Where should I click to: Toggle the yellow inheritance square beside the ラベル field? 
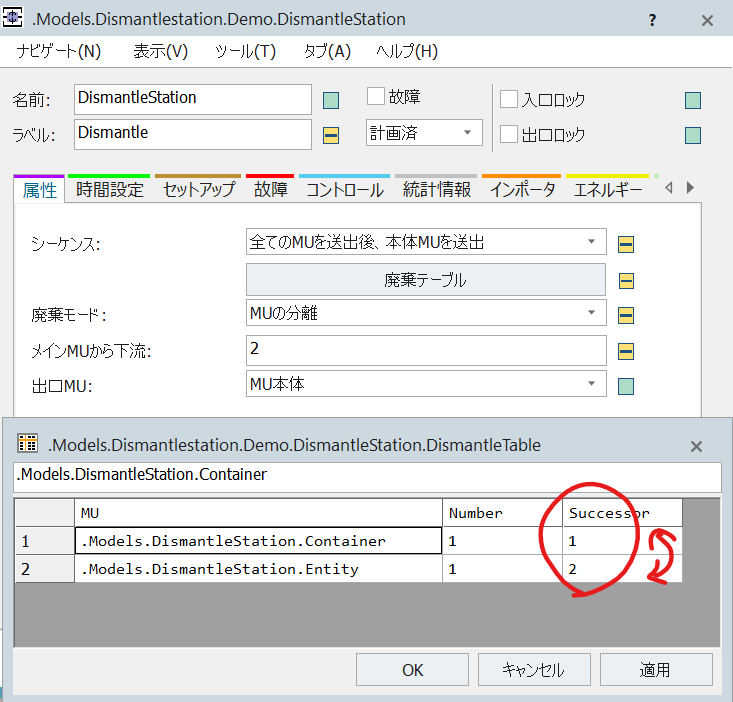pyautogui.click(x=331, y=136)
